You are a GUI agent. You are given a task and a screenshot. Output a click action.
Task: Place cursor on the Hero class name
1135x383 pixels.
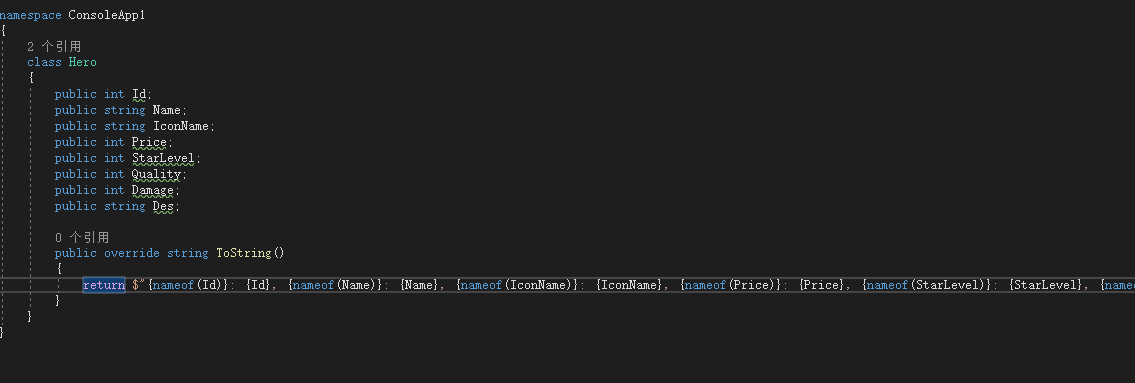(83, 62)
